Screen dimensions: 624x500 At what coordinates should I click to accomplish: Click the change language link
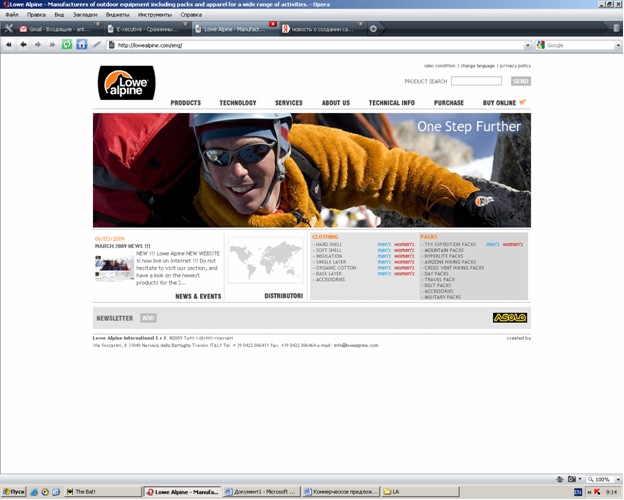(478, 66)
